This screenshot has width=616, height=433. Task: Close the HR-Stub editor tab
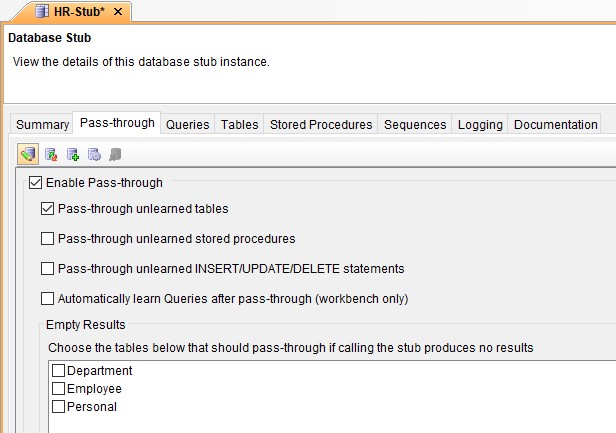coord(118,11)
